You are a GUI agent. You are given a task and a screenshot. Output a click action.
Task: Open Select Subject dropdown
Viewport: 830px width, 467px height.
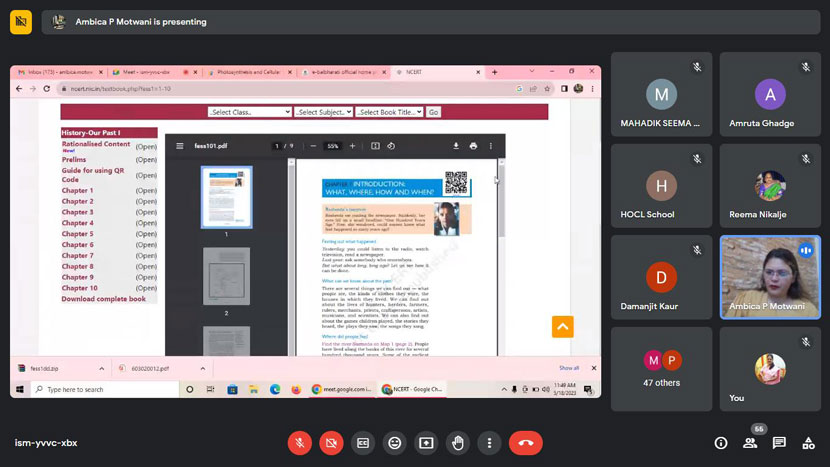(323, 112)
